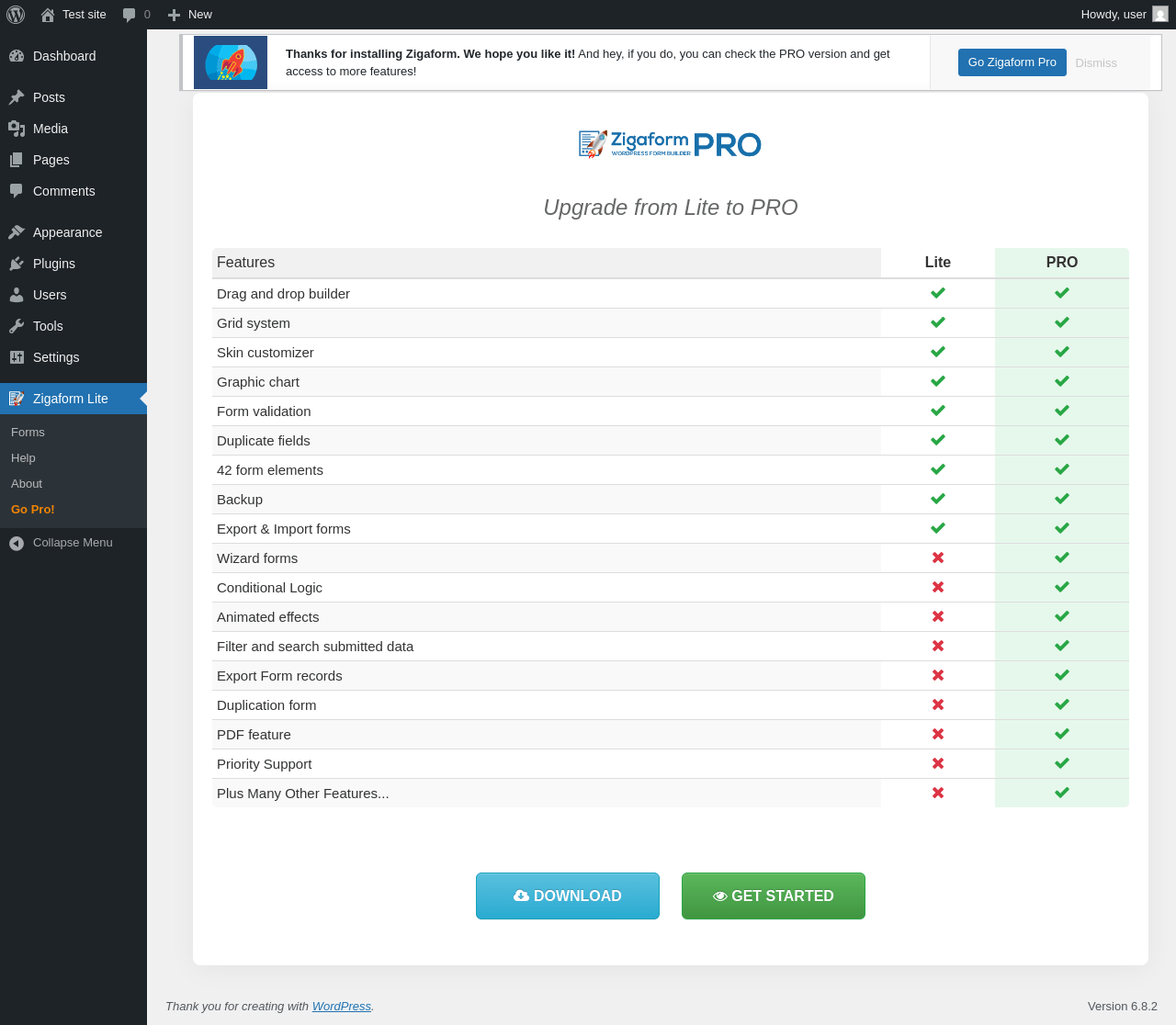Click the Posts pushpin icon

[17, 97]
